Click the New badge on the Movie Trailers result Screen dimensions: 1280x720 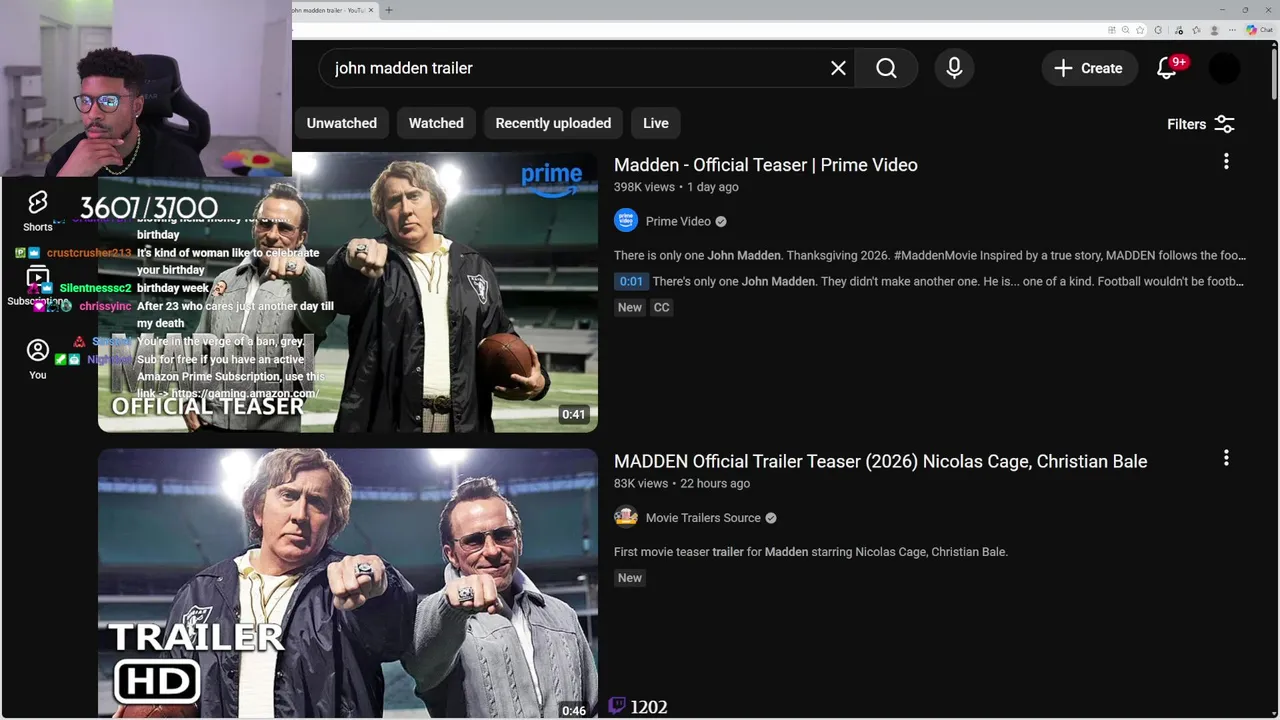630,578
